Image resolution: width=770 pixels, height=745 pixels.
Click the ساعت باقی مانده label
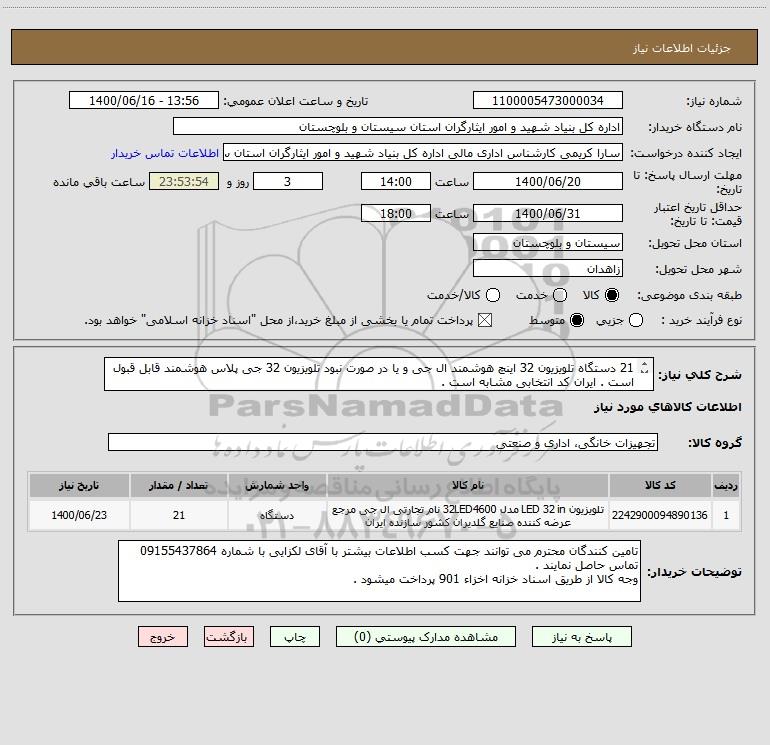click(x=99, y=182)
